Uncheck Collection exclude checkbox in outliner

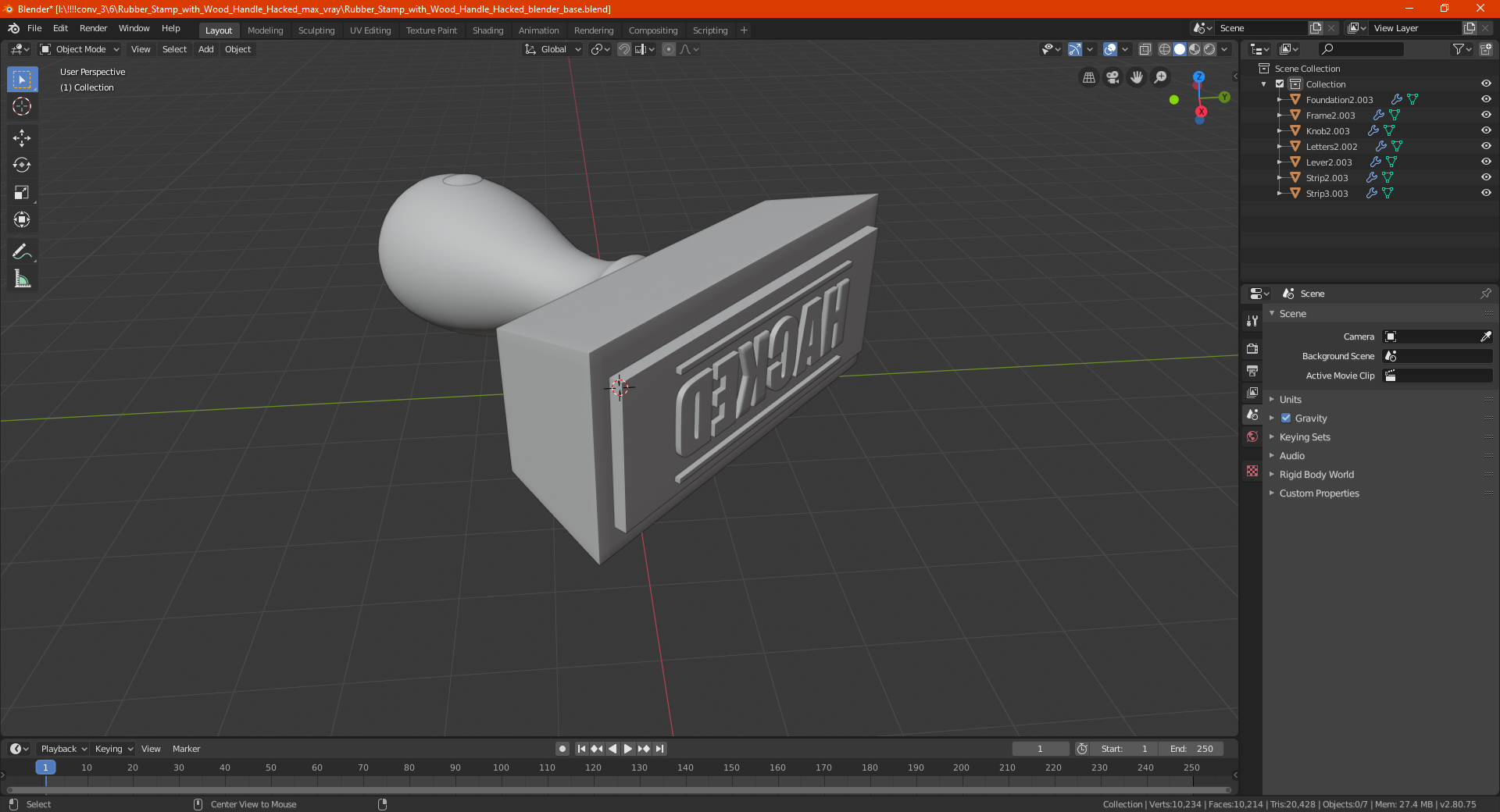tap(1280, 84)
